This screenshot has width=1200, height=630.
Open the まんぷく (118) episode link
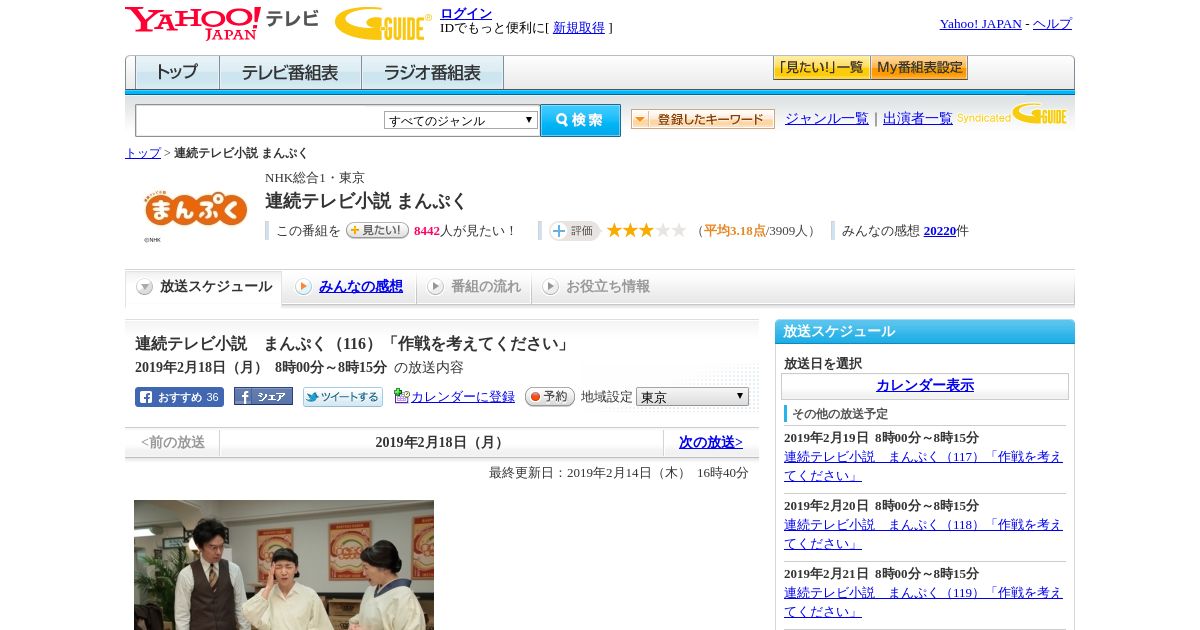click(x=923, y=534)
